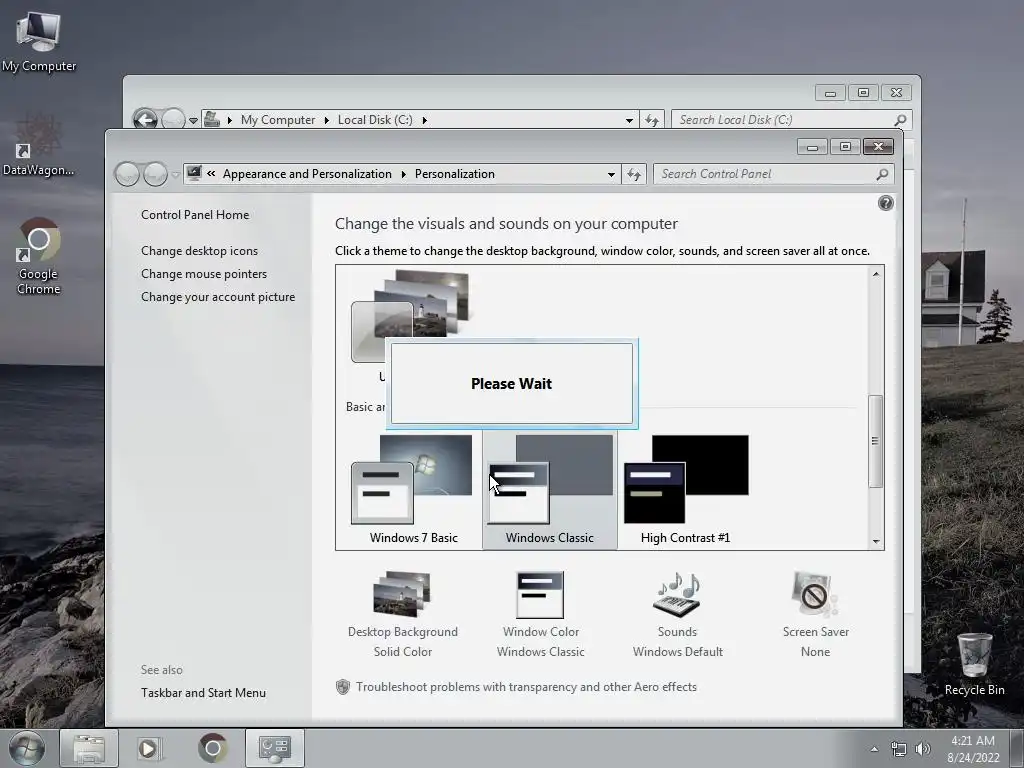
Task: Expand arrow after Local Disk (C:)
Action: point(424,120)
